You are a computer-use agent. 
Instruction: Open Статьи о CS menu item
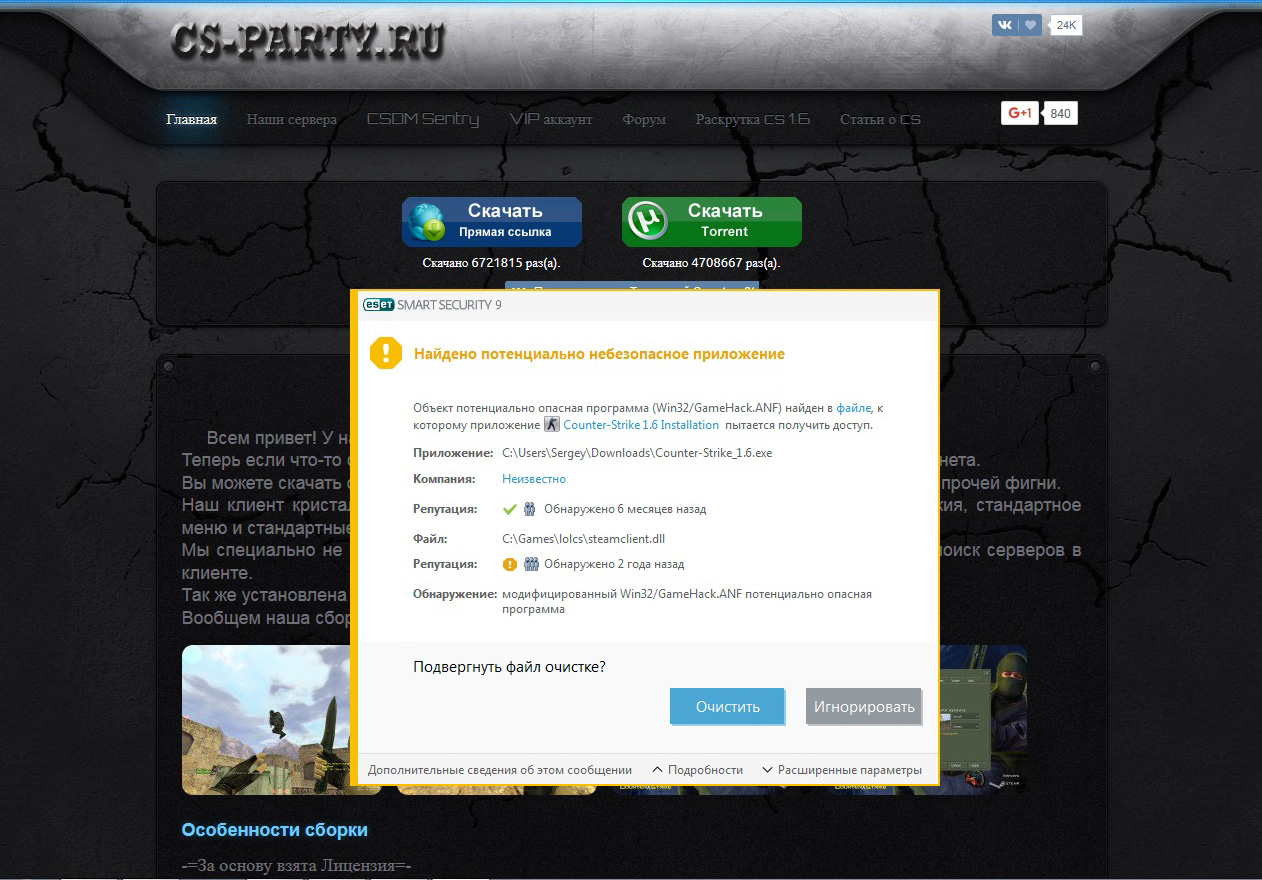click(x=880, y=119)
